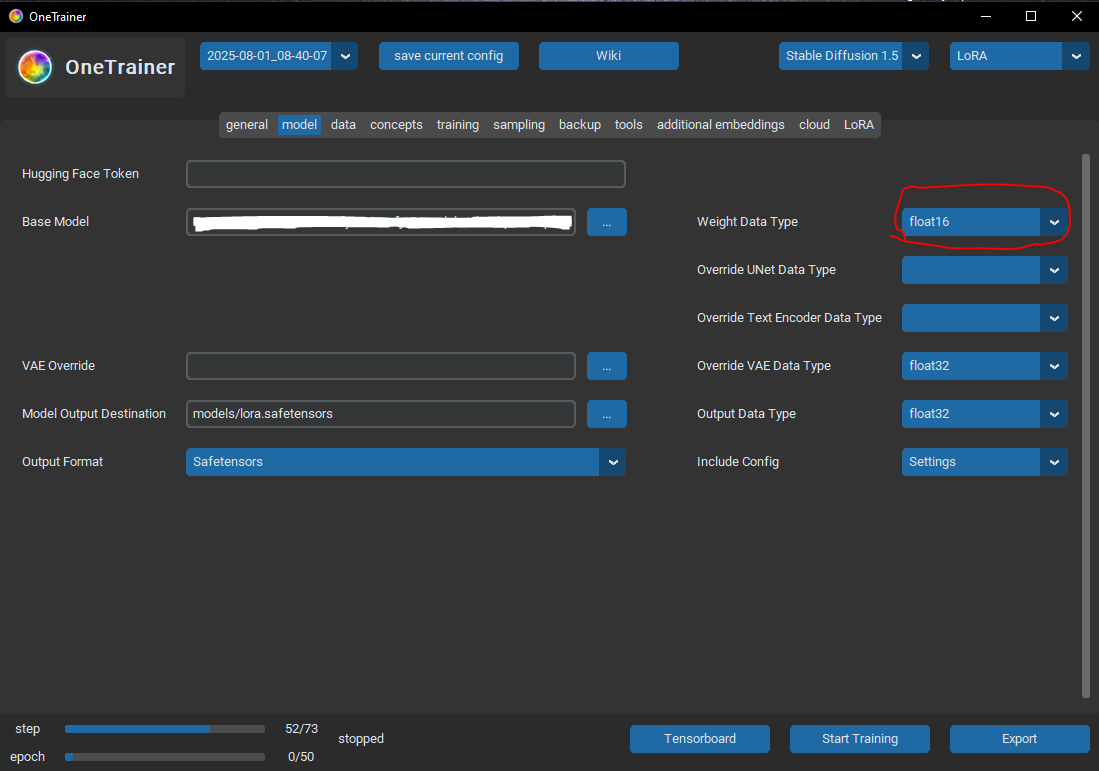
Task: Click the OneTrainer title bar app icon
Action: [15, 16]
